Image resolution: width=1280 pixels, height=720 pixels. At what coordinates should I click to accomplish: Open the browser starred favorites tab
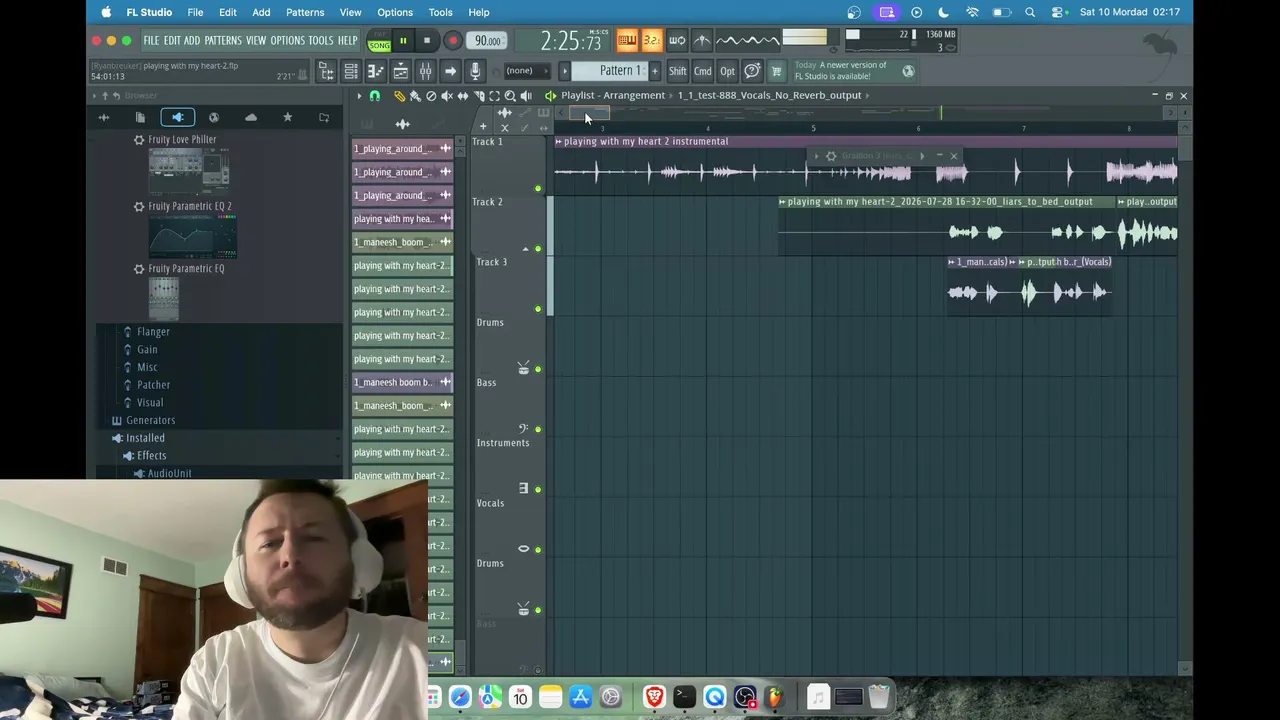[x=287, y=118]
